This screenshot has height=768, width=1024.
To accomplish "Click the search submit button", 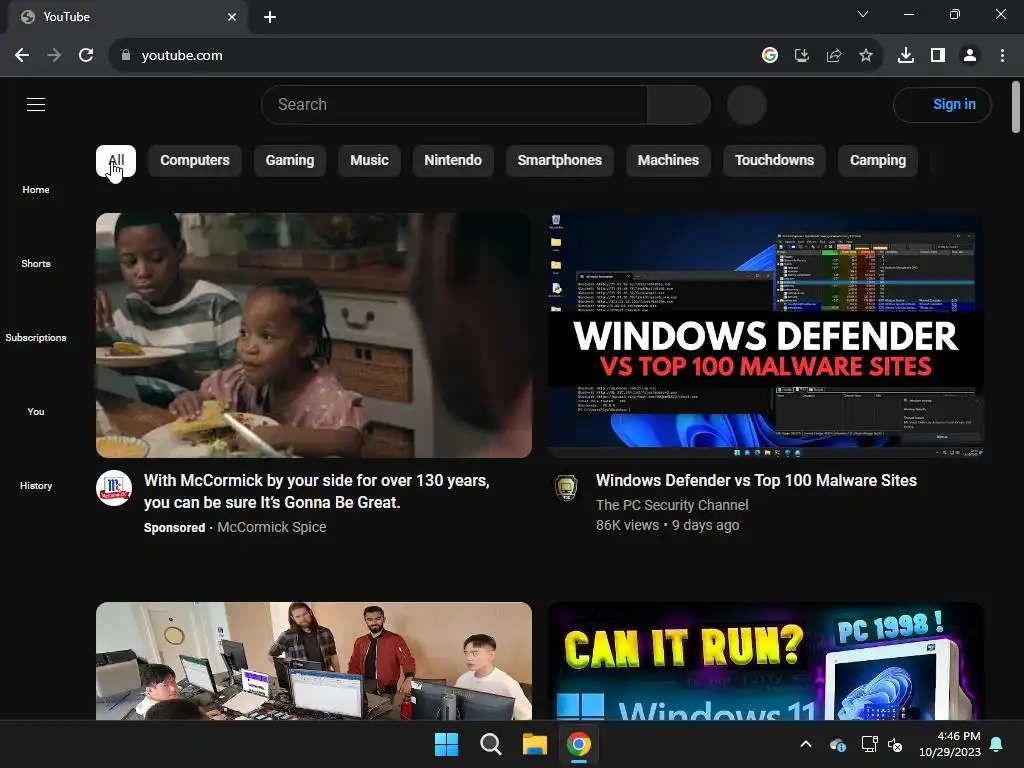I will (x=679, y=104).
